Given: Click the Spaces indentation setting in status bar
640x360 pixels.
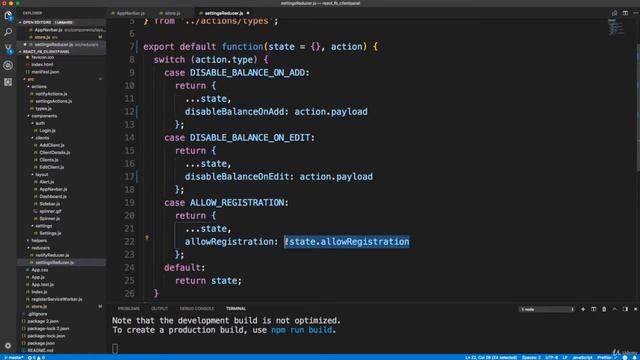Looking at the screenshot, I should [531, 358].
